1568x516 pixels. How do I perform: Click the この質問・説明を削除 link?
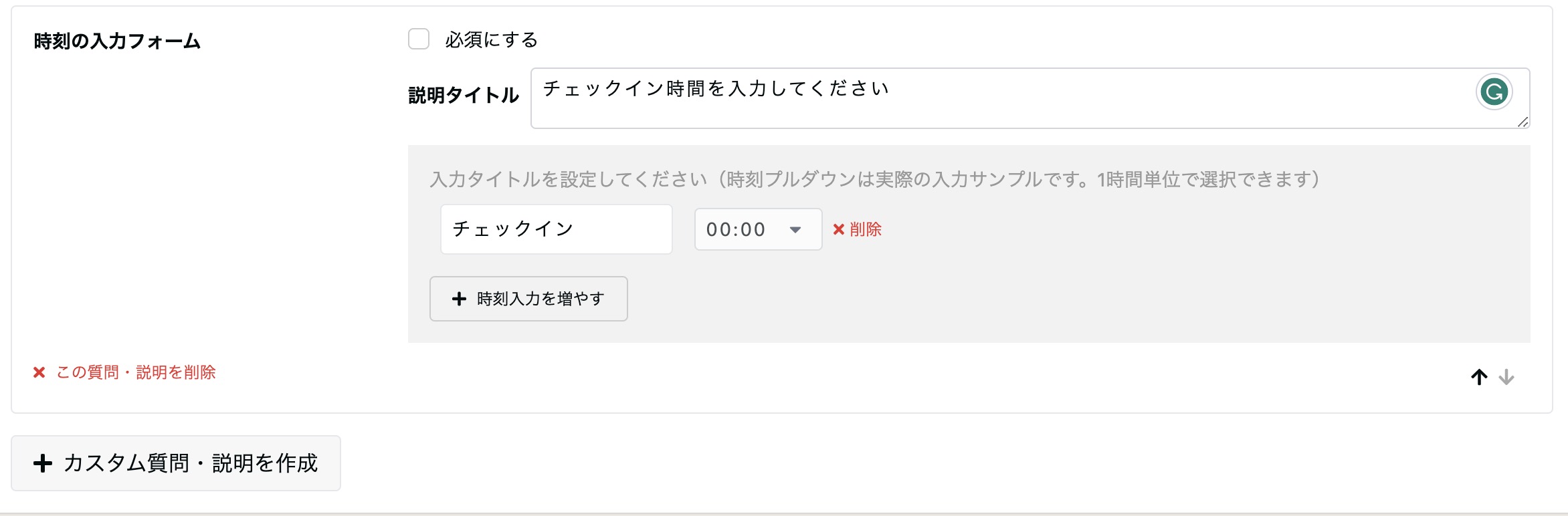136,372
